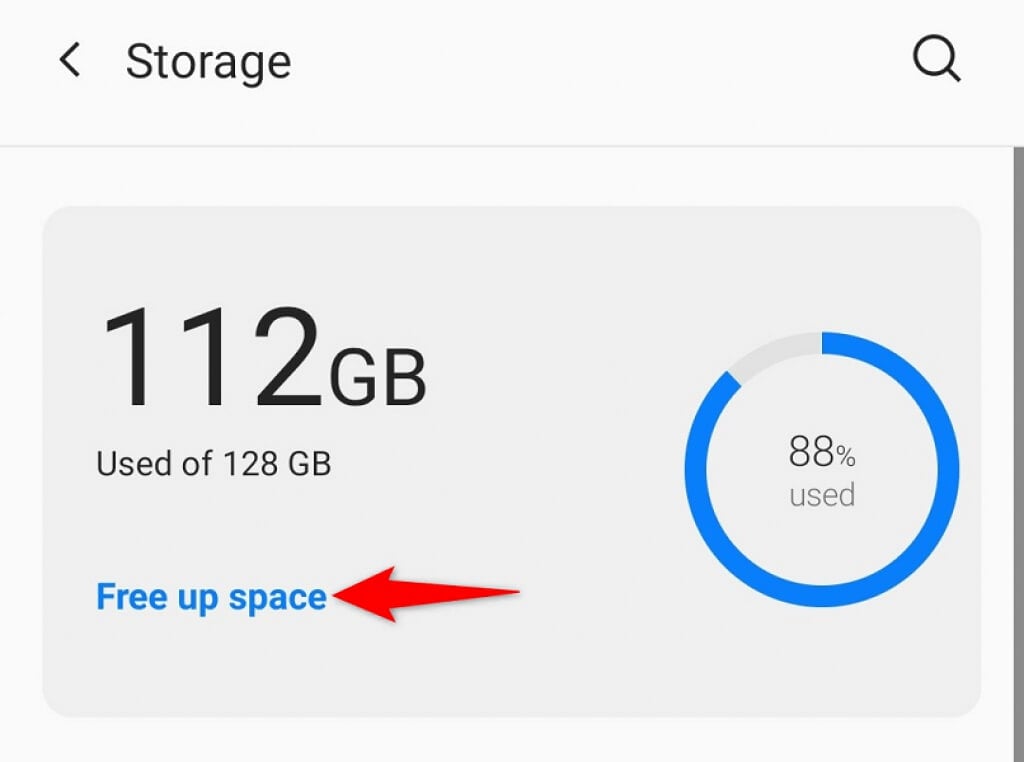Screen dimensions: 1024x762
Task: Tap the back arrow in the header
Action: click(70, 61)
